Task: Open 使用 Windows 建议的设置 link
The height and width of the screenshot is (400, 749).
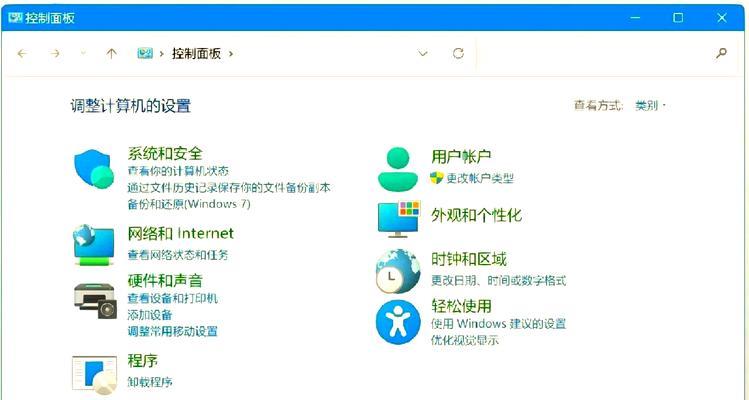Action: coord(498,324)
